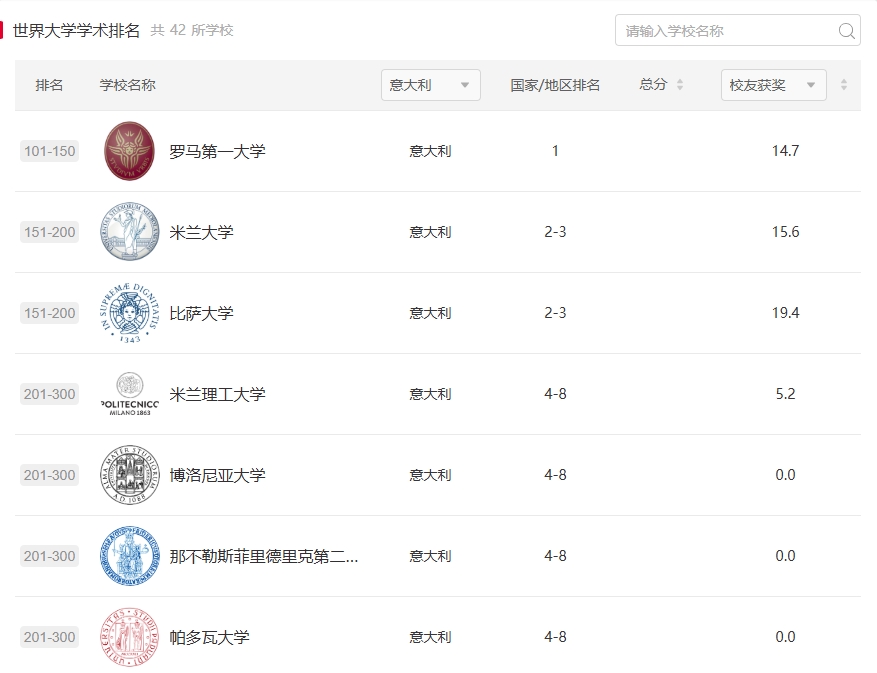Click the 排名 column header
The height and width of the screenshot is (673, 877).
tap(49, 85)
